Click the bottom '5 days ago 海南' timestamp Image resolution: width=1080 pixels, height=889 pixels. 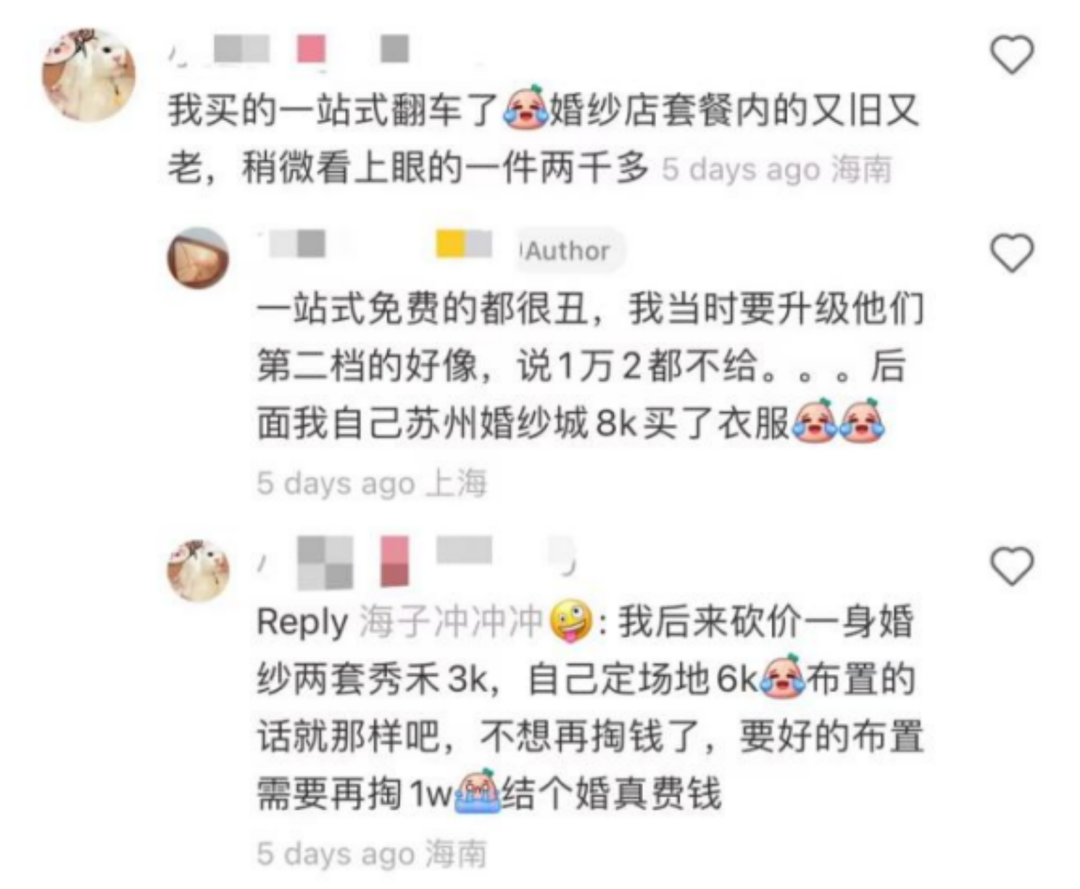(x=372, y=854)
